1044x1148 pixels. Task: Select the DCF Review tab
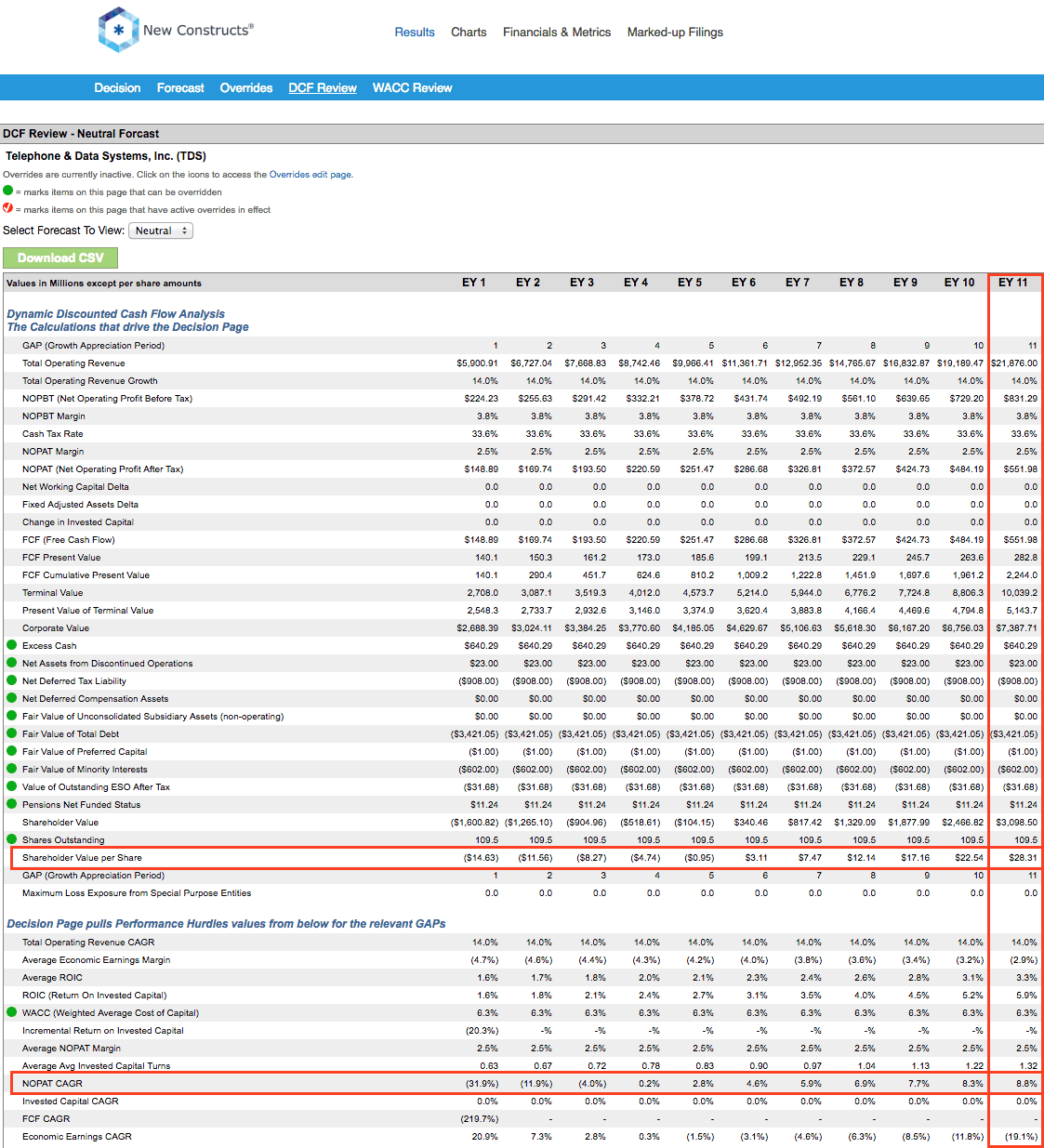tap(323, 87)
